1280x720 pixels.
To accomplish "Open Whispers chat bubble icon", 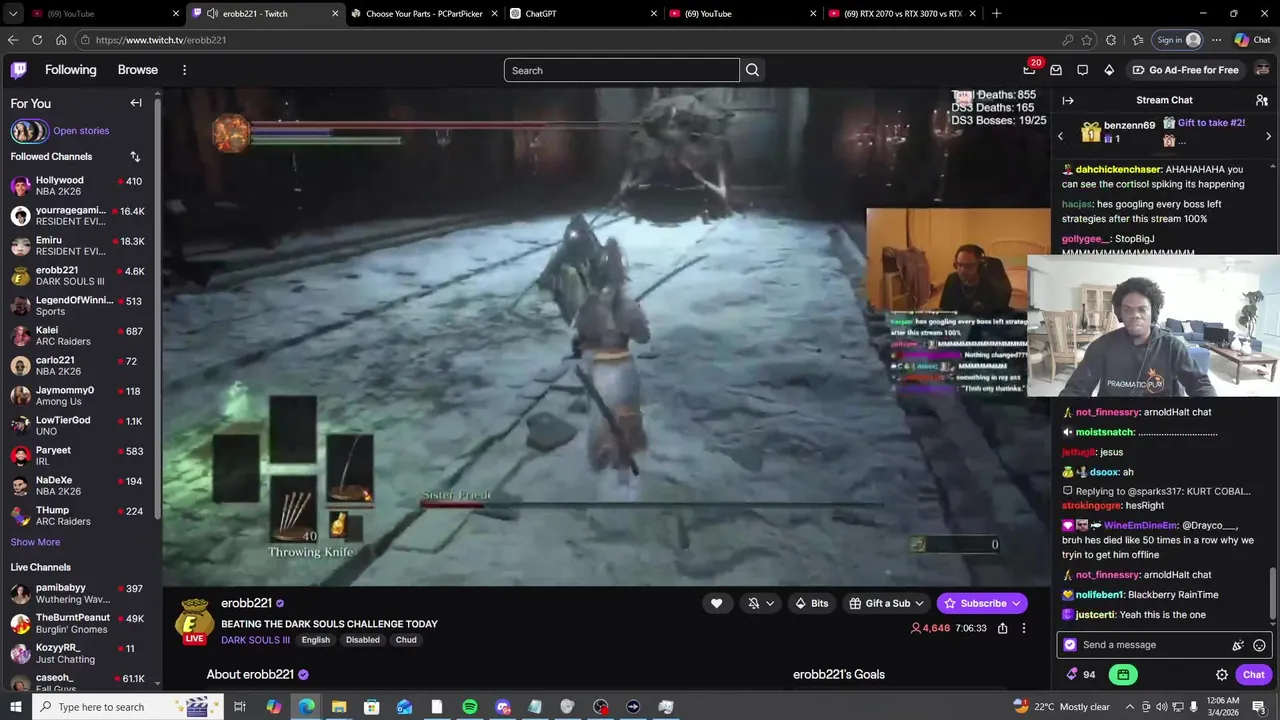I will point(1082,70).
